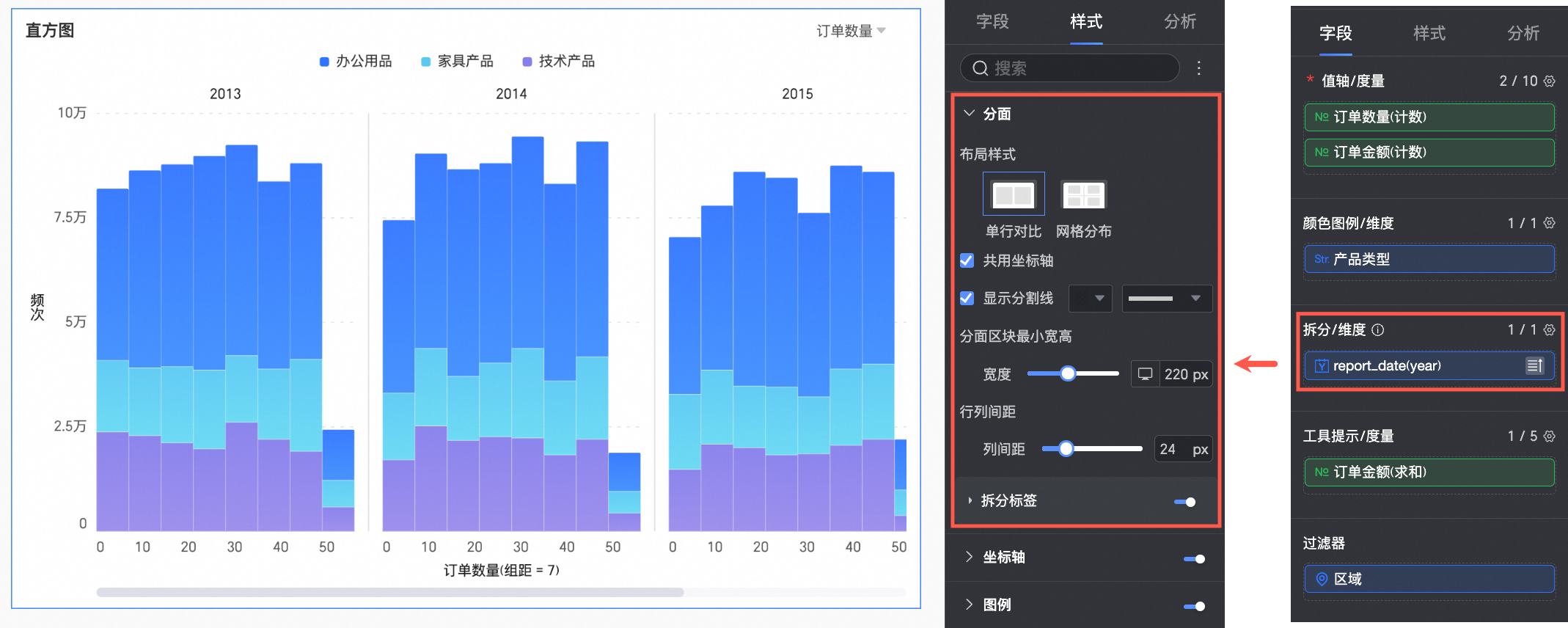
Task: Open settings gear for 颜色图例/维度
Action: (1550, 223)
